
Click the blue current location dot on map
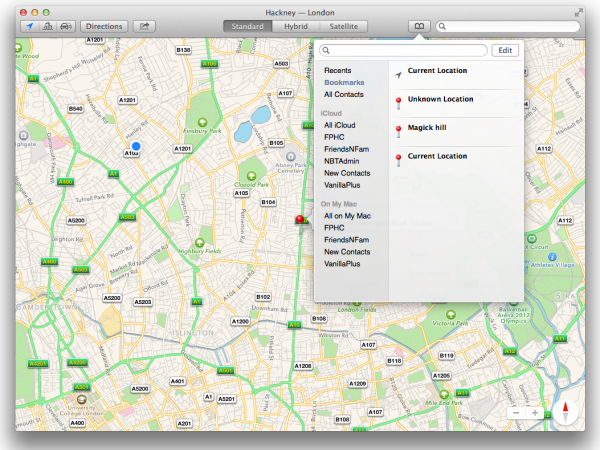pos(136,146)
